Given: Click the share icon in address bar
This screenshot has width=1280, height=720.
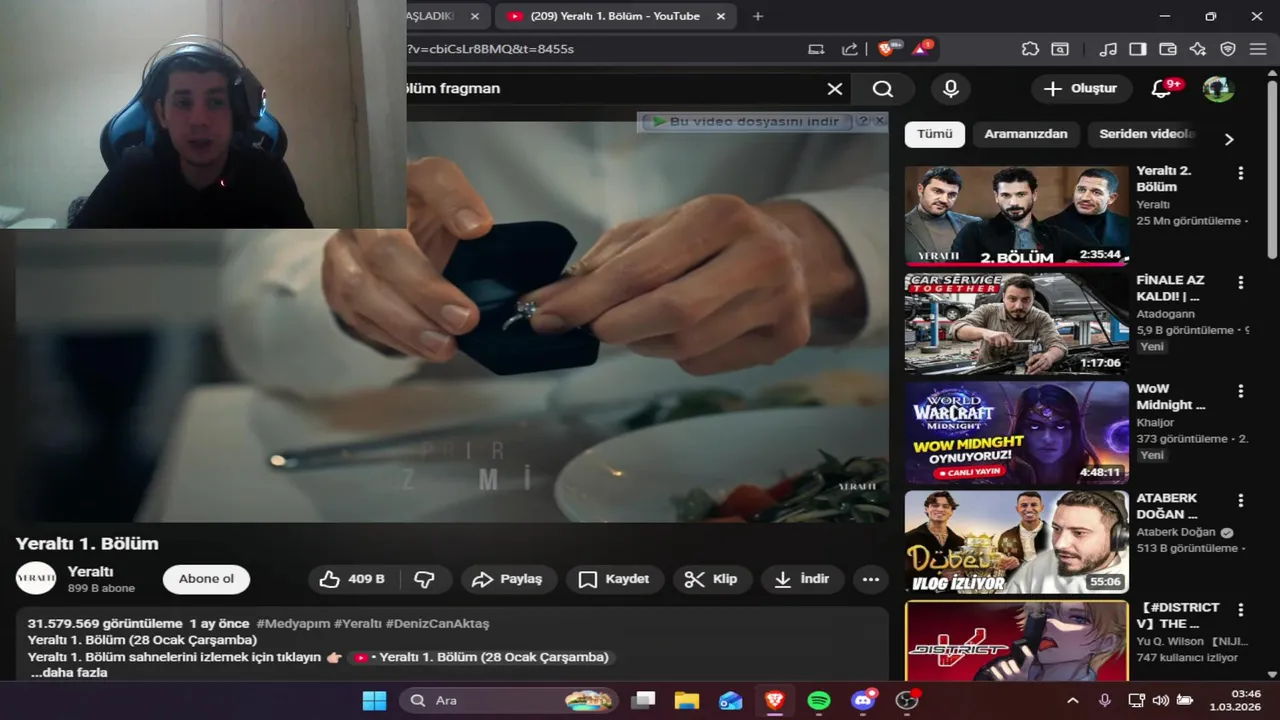Looking at the screenshot, I should 850,48.
